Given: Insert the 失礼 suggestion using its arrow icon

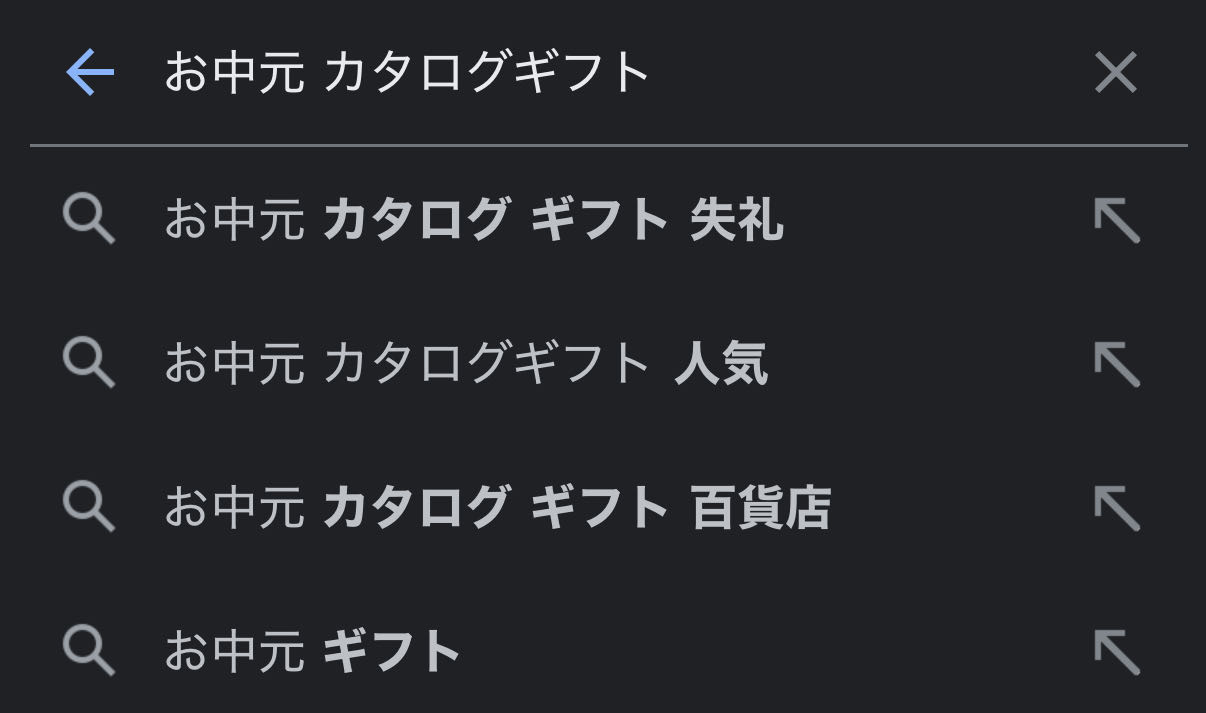Looking at the screenshot, I should click(x=1117, y=220).
